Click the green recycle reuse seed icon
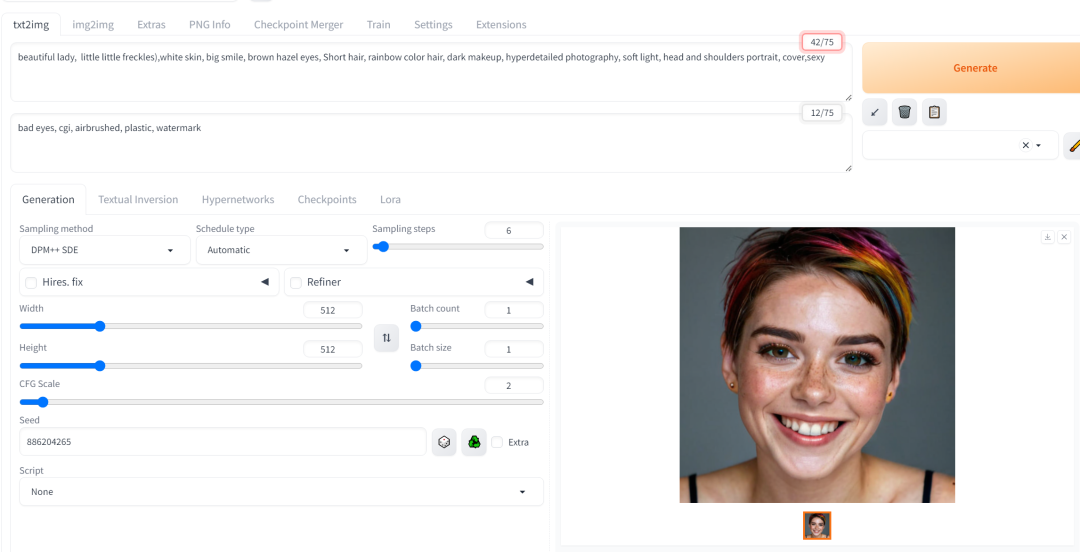 point(474,442)
